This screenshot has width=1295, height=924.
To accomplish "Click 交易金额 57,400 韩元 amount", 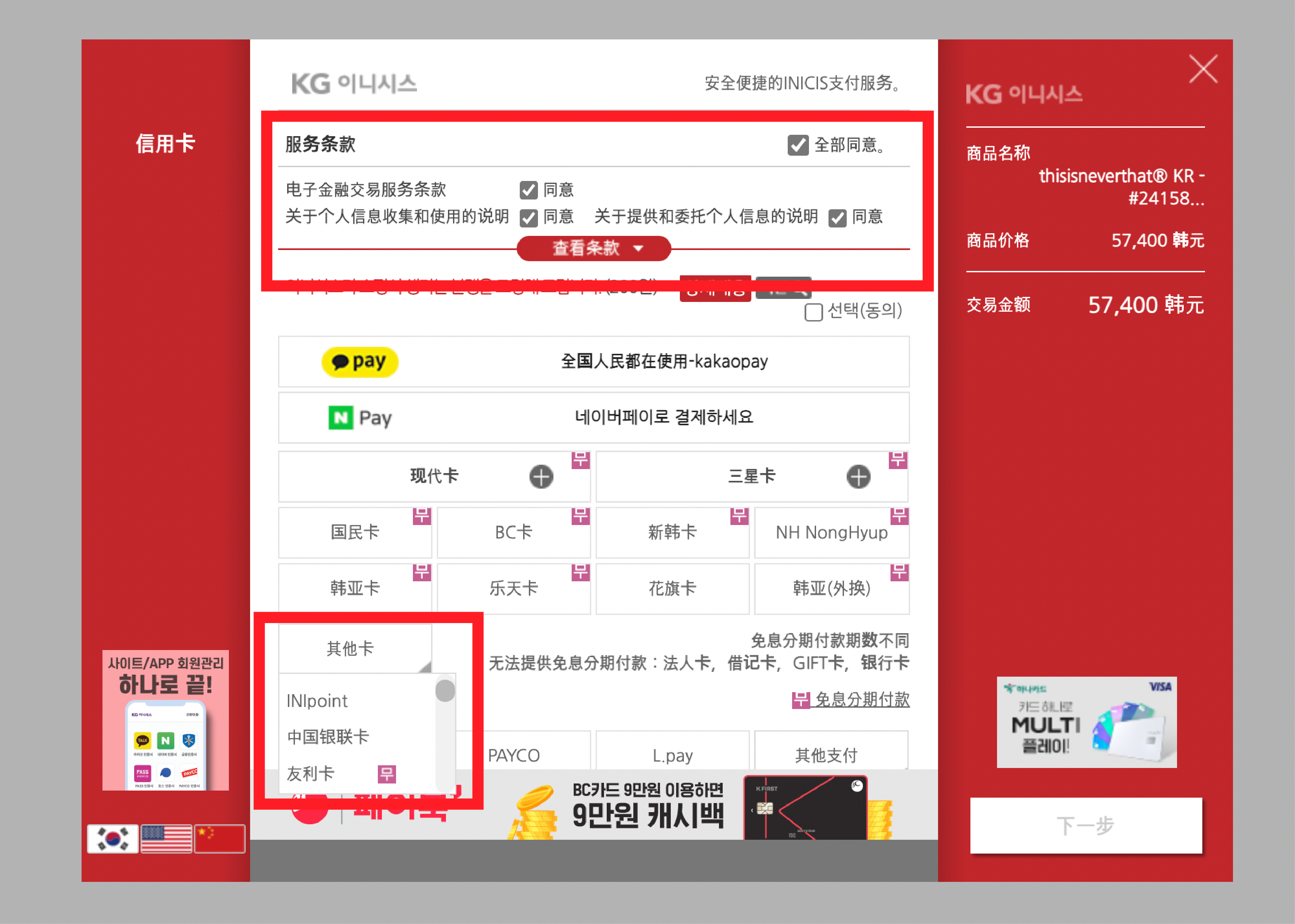I will pyautogui.click(x=1146, y=306).
